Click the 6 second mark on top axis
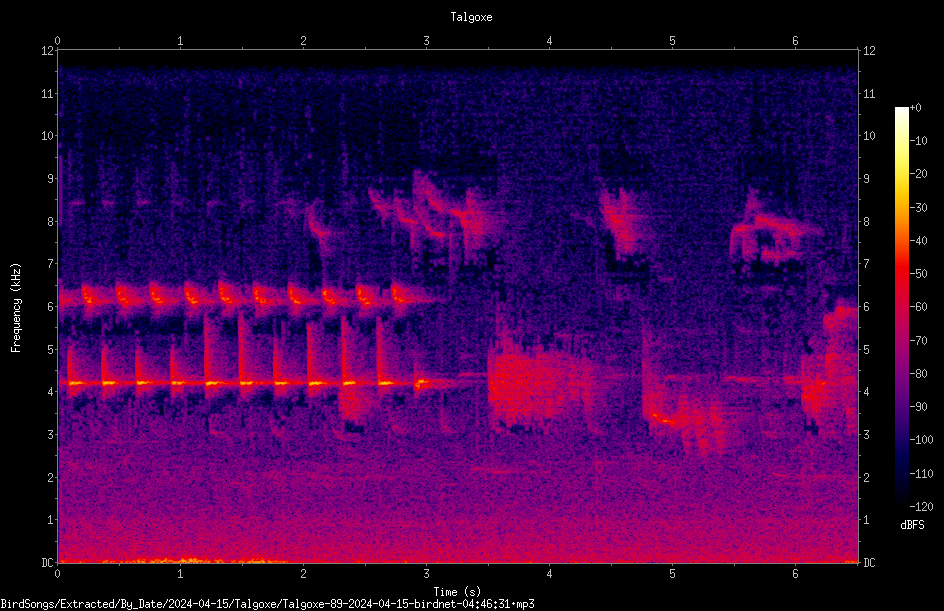This screenshot has height=611, width=944. pyautogui.click(x=795, y=41)
